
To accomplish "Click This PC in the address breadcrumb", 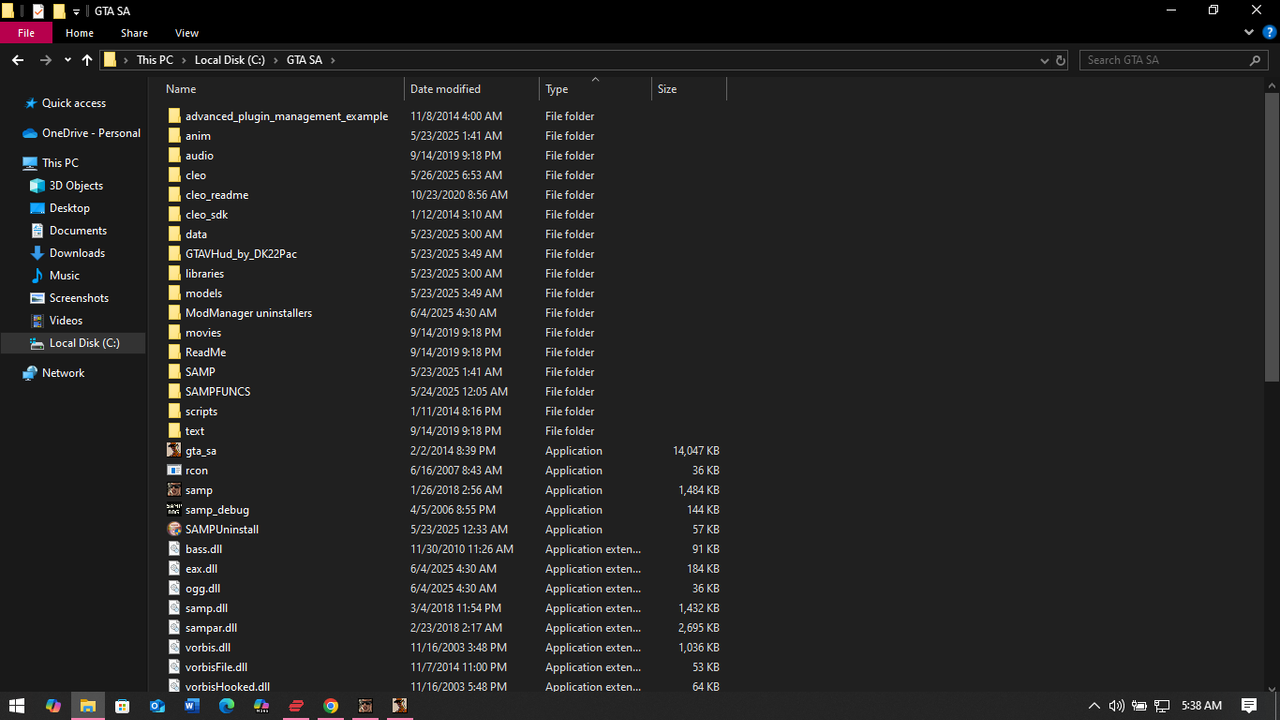I will 155,61.
